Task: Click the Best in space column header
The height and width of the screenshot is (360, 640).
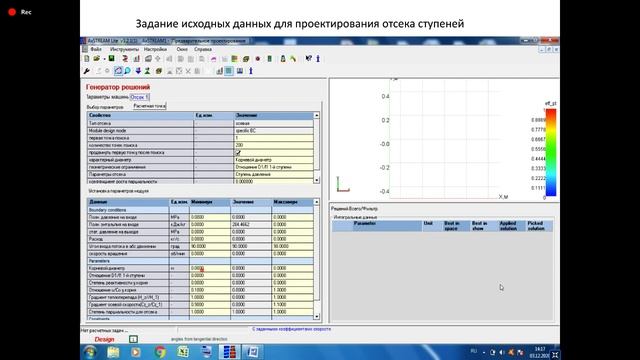Action: coord(456,226)
